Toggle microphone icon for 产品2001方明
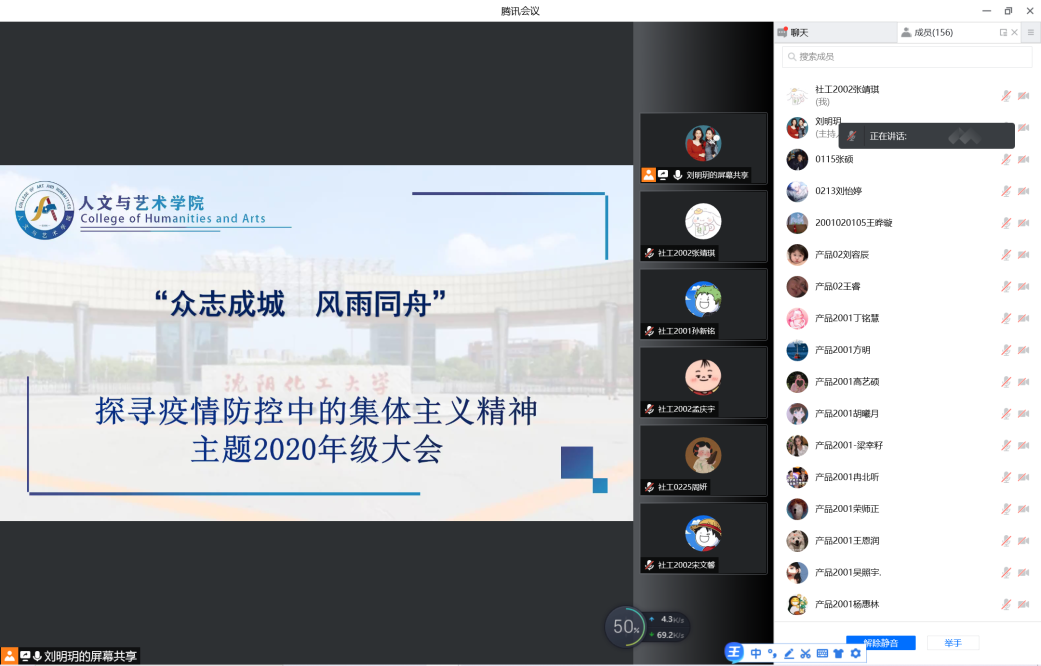Screen dimensions: 1041x666 click(x=1006, y=350)
